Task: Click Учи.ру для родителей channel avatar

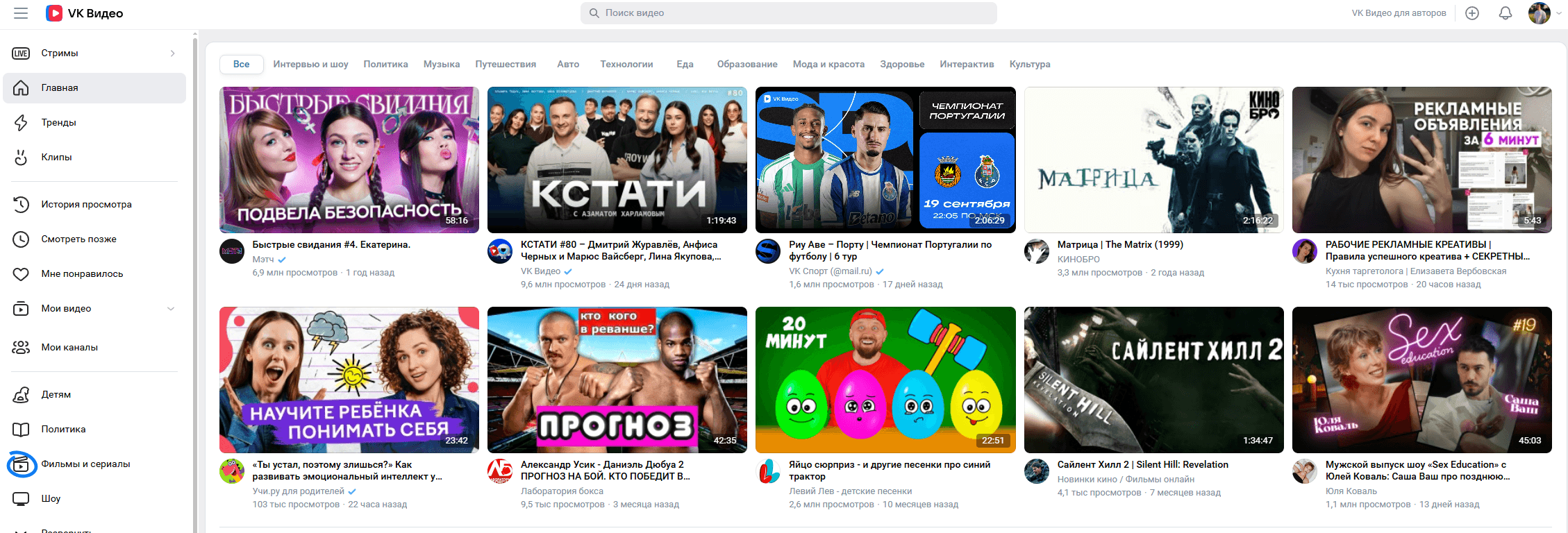Action: pos(232,471)
